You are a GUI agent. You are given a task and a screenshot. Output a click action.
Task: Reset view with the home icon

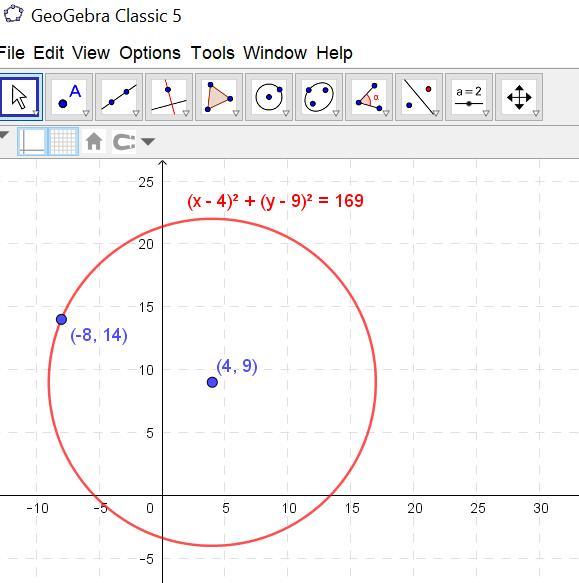click(x=94, y=142)
